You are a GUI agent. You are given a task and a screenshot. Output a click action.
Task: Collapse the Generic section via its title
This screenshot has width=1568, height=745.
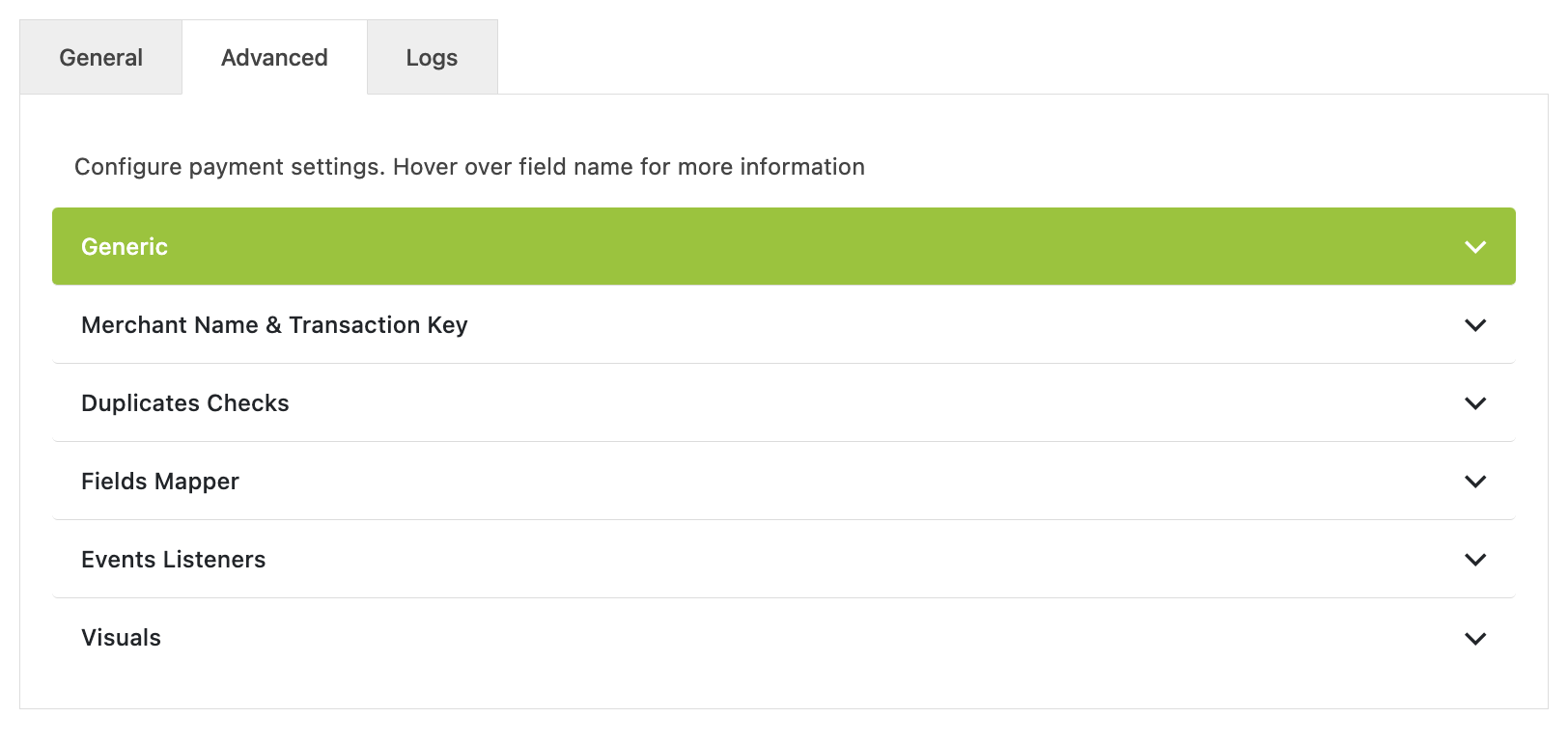(x=125, y=247)
